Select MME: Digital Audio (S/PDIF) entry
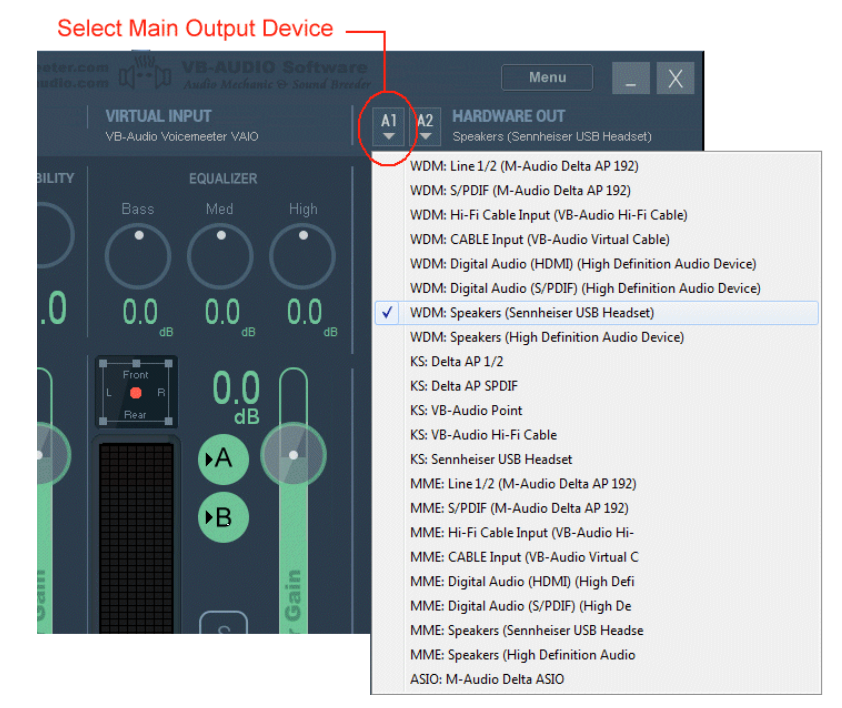 click(x=596, y=606)
